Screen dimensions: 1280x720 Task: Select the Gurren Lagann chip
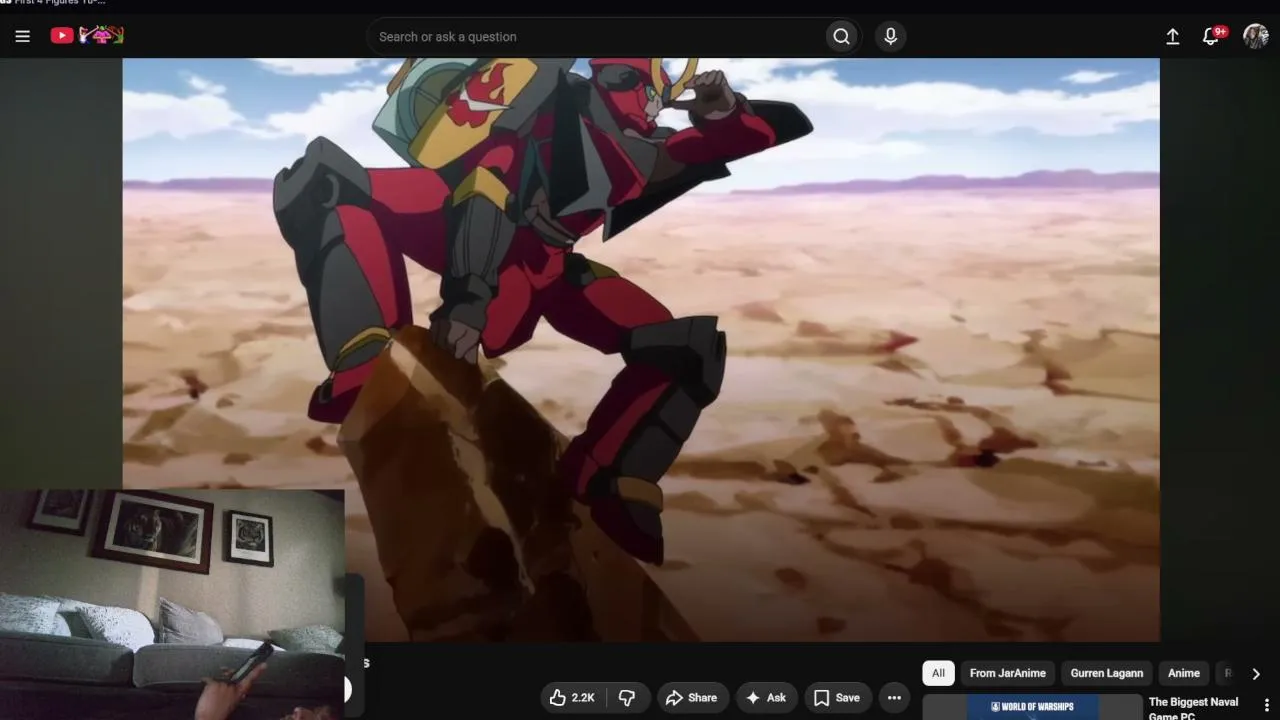pyautogui.click(x=1107, y=673)
